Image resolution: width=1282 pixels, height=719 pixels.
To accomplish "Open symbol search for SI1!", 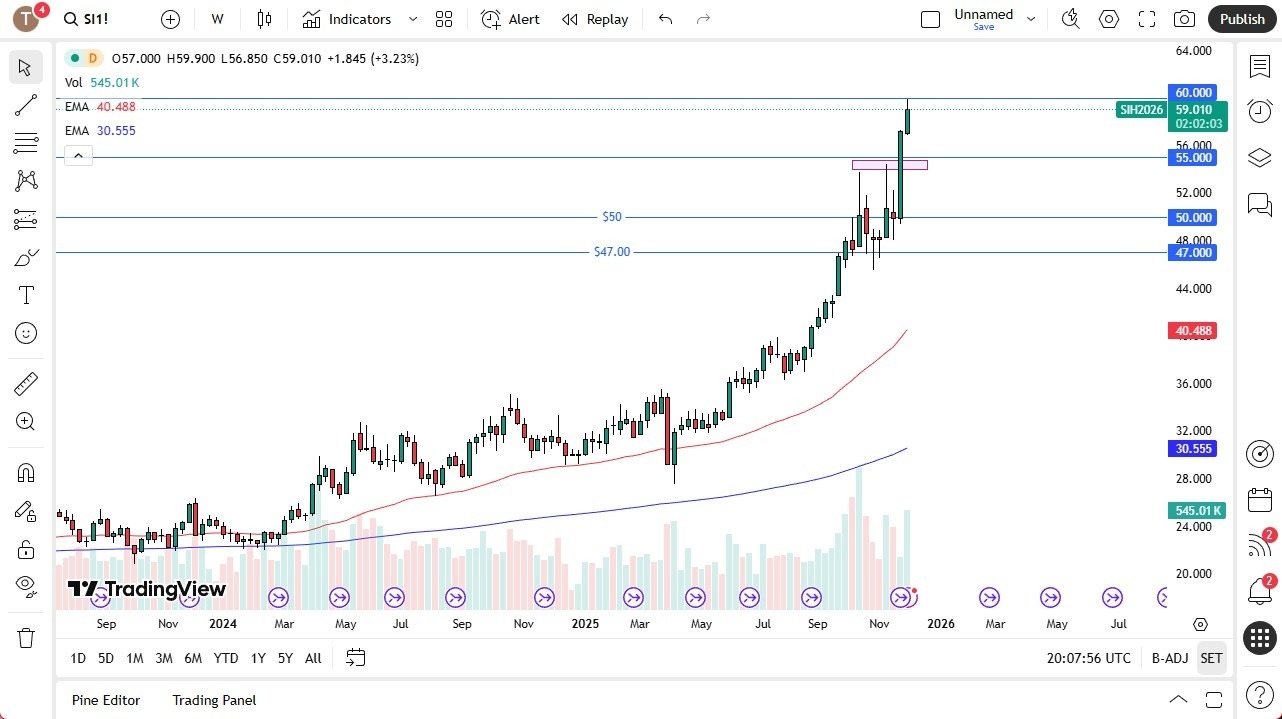I will tap(86, 18).
